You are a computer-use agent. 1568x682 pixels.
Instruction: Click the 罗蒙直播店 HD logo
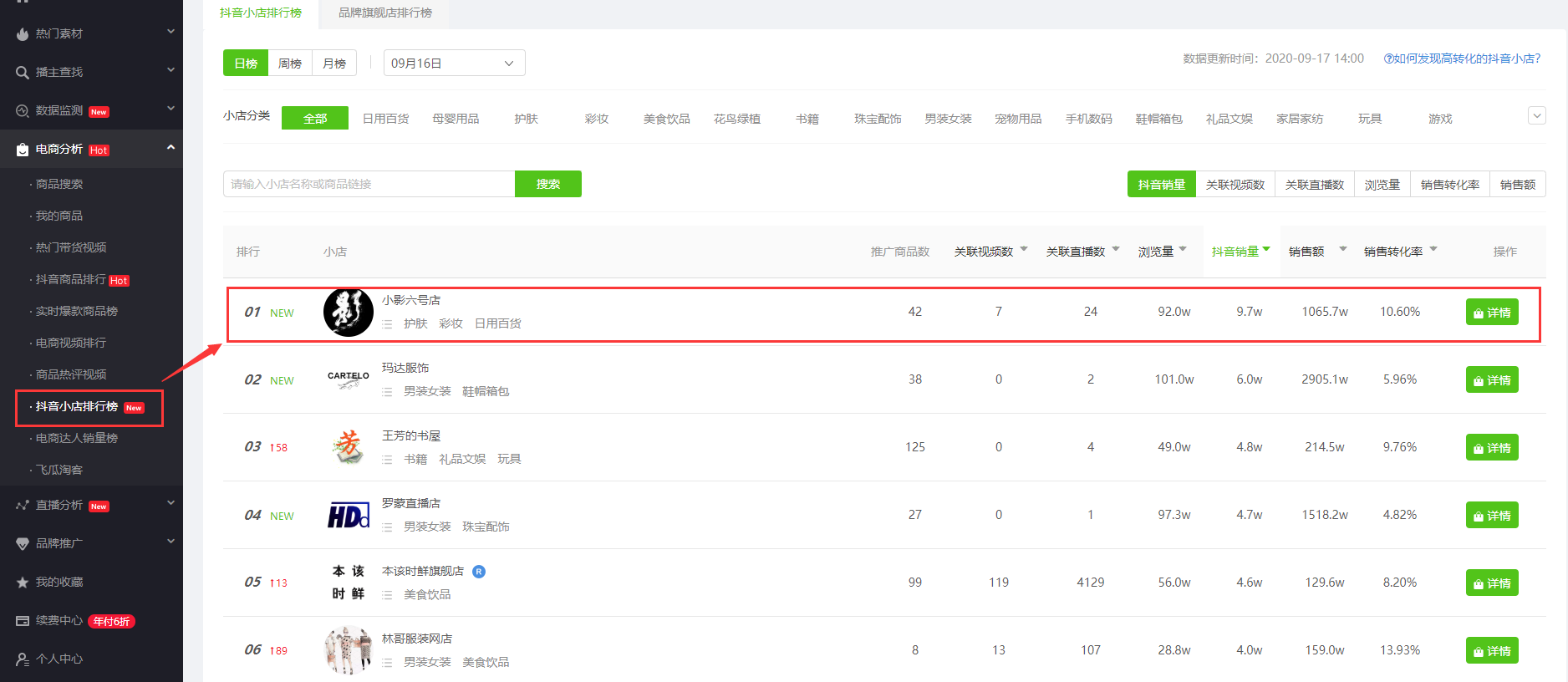coord(349,515)
